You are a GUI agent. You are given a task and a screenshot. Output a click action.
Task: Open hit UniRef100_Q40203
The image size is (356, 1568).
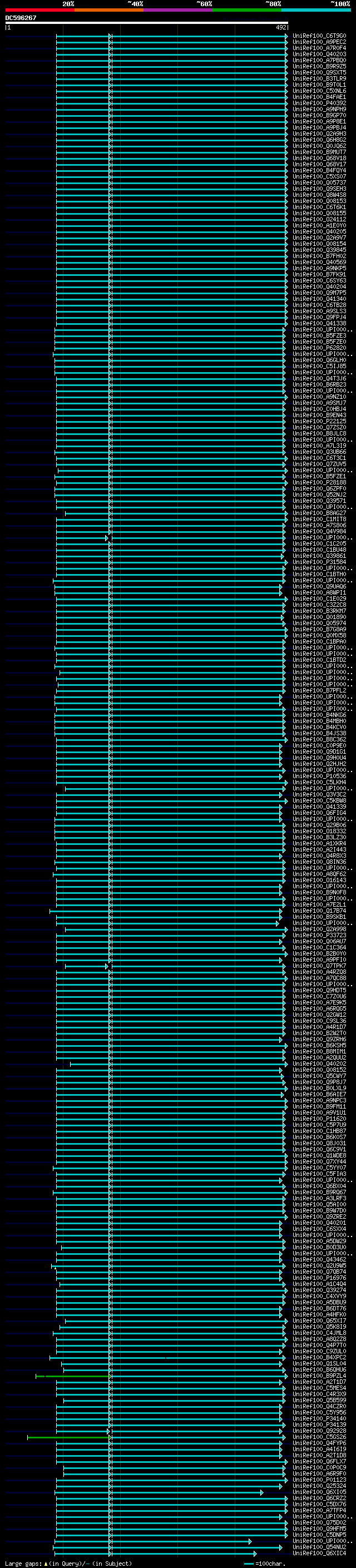tap(319, 54)
